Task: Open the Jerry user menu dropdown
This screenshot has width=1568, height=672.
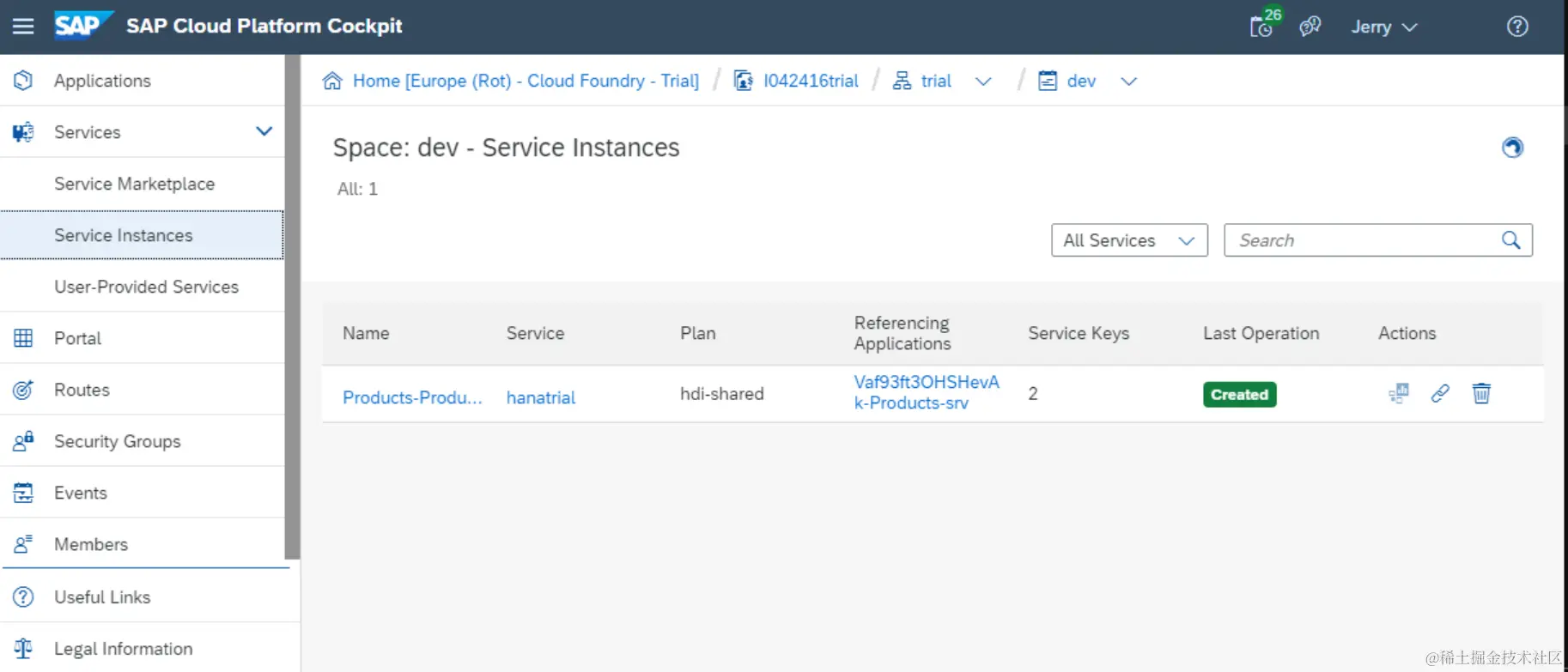Action: (x=1383, y=27)
